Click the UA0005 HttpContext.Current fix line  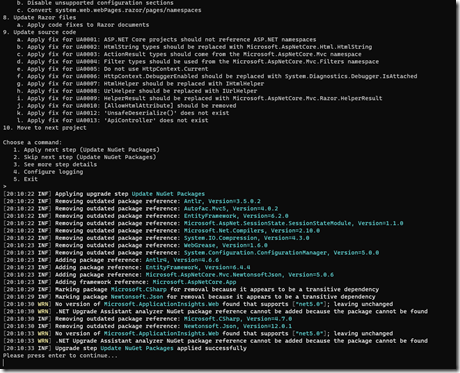click(112, 69)
